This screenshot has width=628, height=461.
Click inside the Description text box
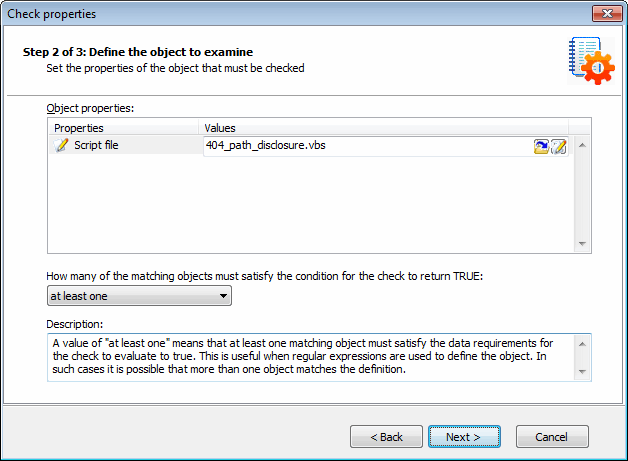tap(312, 357)
